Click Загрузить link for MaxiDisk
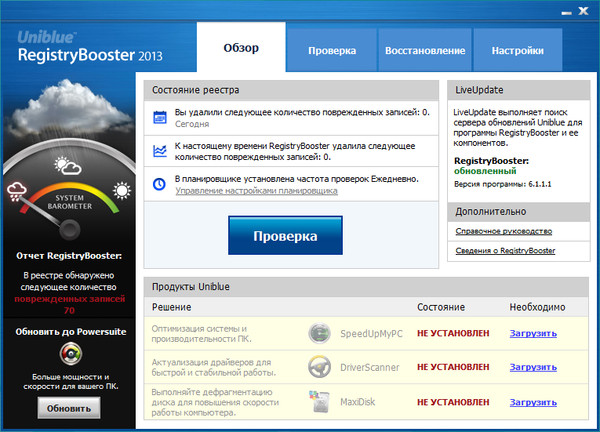This screenshot has width=600, height=432. pos(533,400)
